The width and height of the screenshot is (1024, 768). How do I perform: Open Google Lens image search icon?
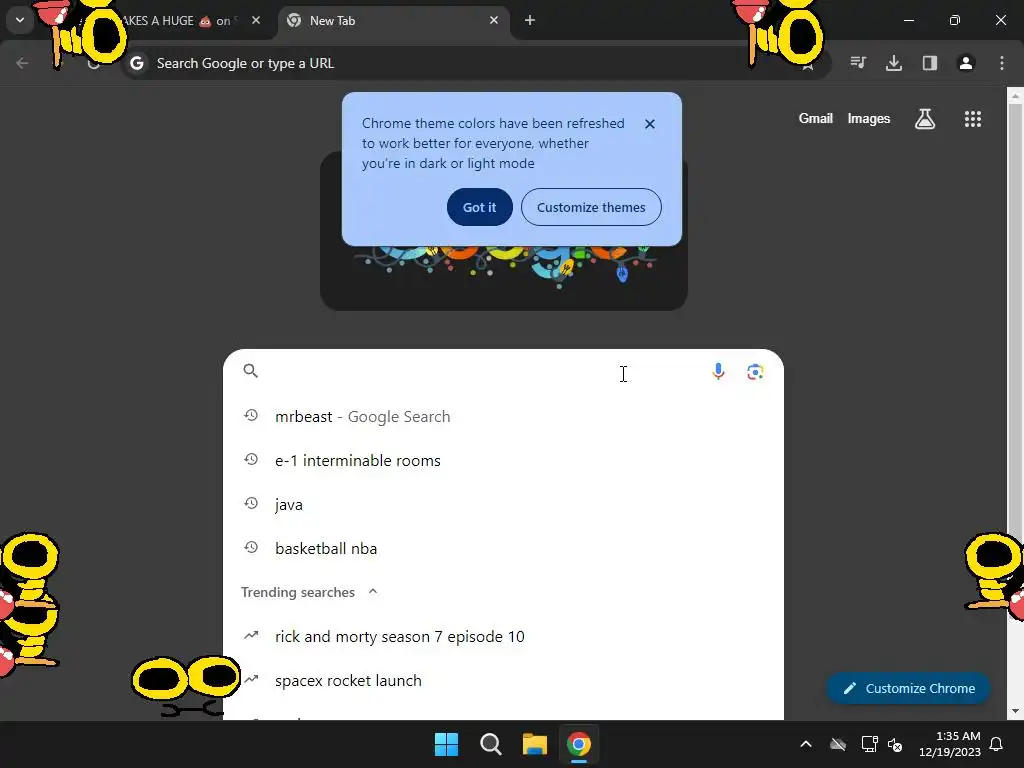[755, 372]
